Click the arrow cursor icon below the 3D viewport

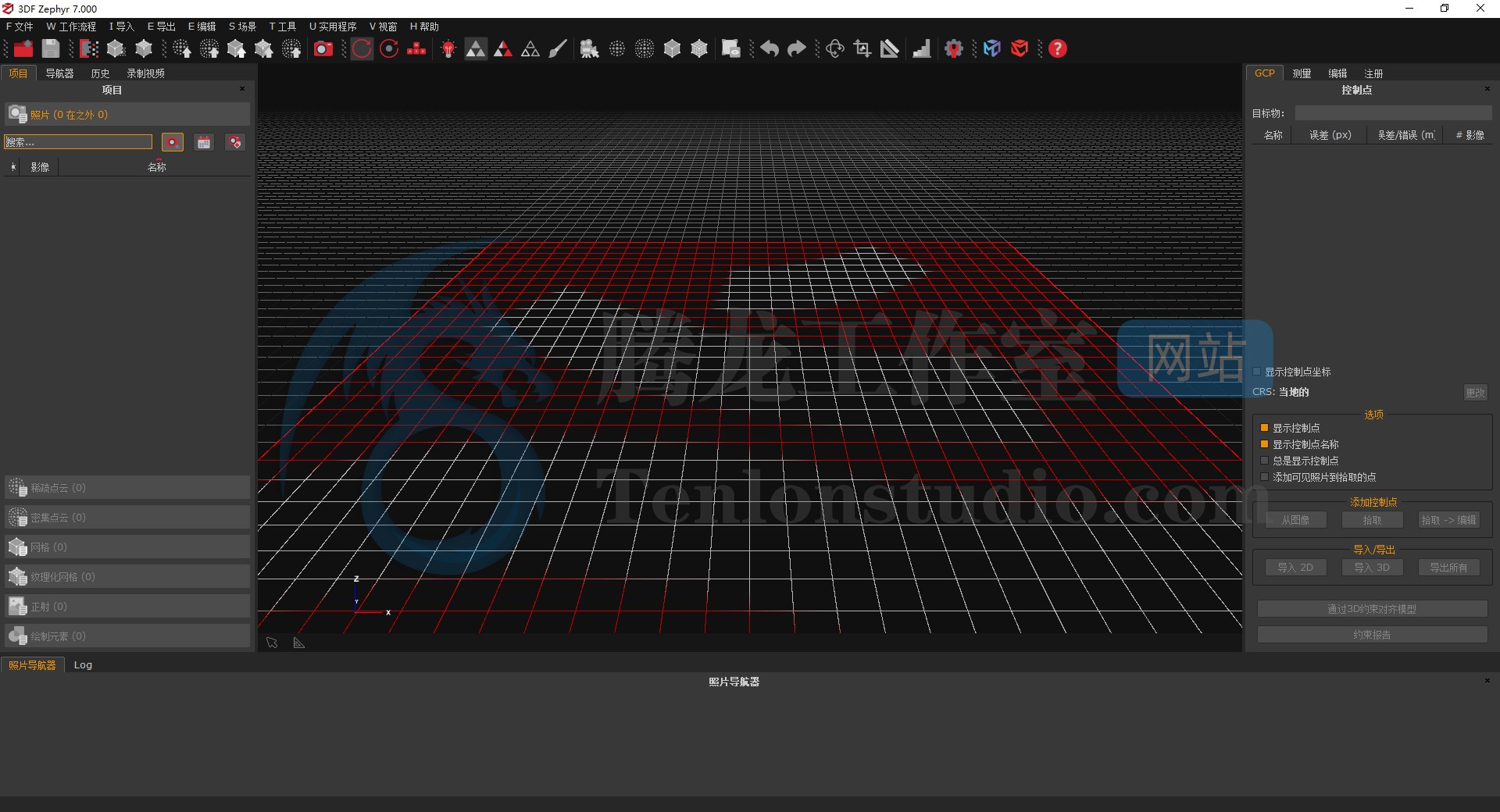click(272, 643)
